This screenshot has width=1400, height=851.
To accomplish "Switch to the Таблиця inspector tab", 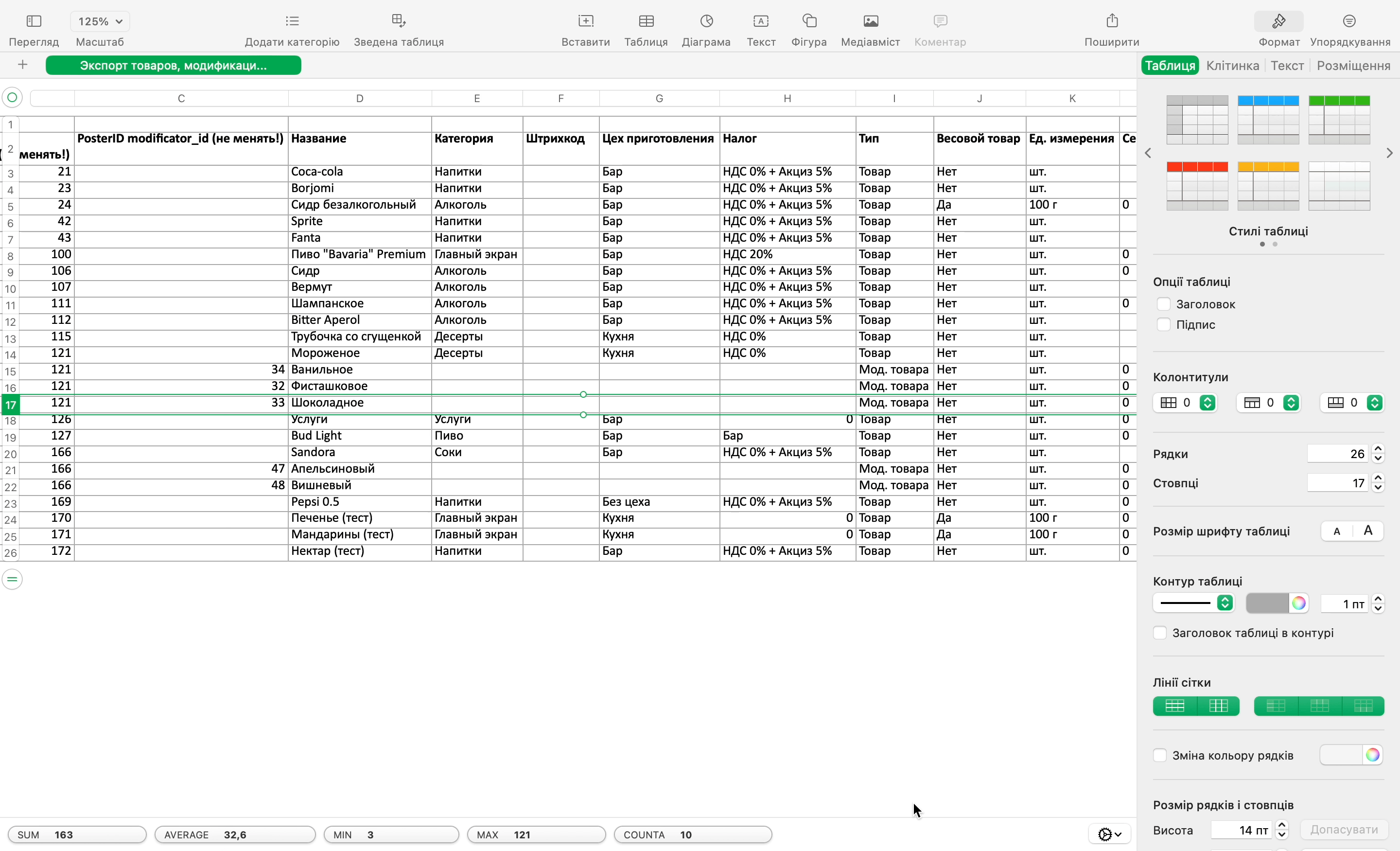I will click(x=1170, y=65).
